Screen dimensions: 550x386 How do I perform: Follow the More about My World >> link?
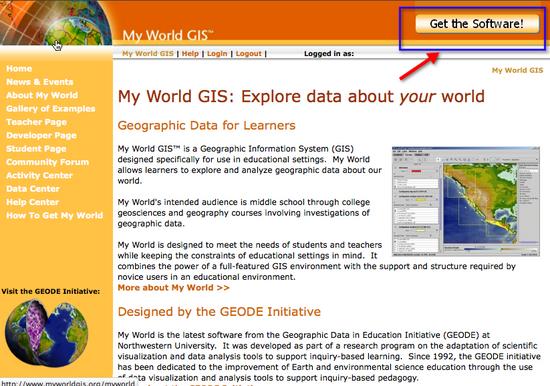click(174, 288)
